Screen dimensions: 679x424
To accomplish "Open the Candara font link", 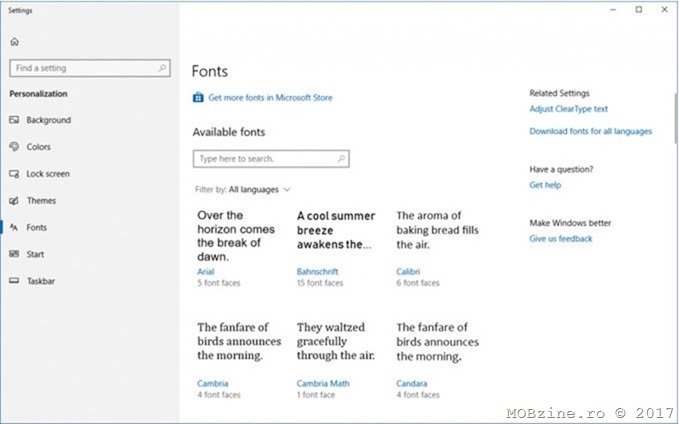I will [x=411, y=383].
